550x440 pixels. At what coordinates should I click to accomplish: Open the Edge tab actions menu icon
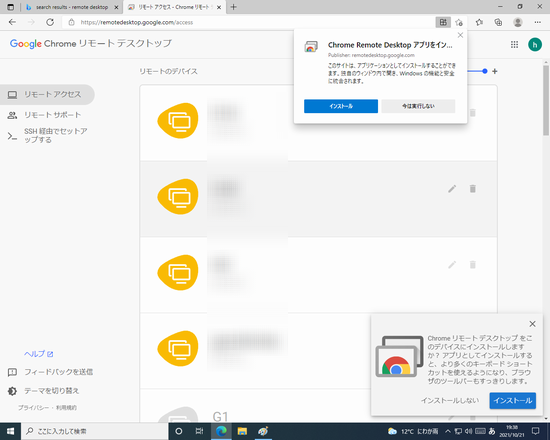pyautogui.click(x=11, y=7)
